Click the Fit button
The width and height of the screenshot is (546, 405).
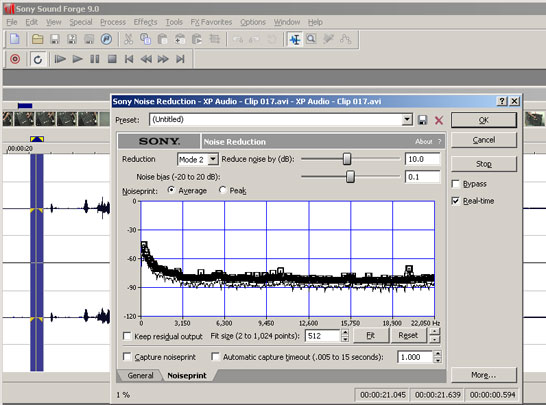(370, 336)
